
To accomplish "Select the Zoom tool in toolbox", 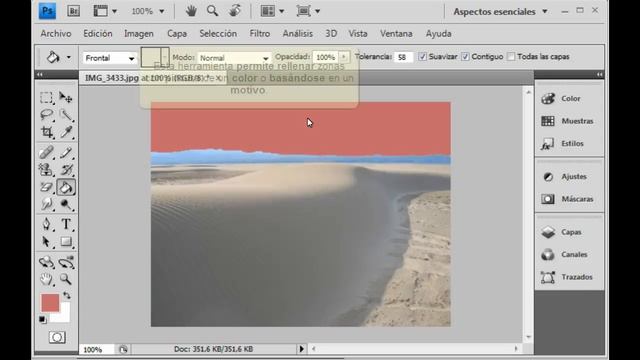I will tap(66, 279).
